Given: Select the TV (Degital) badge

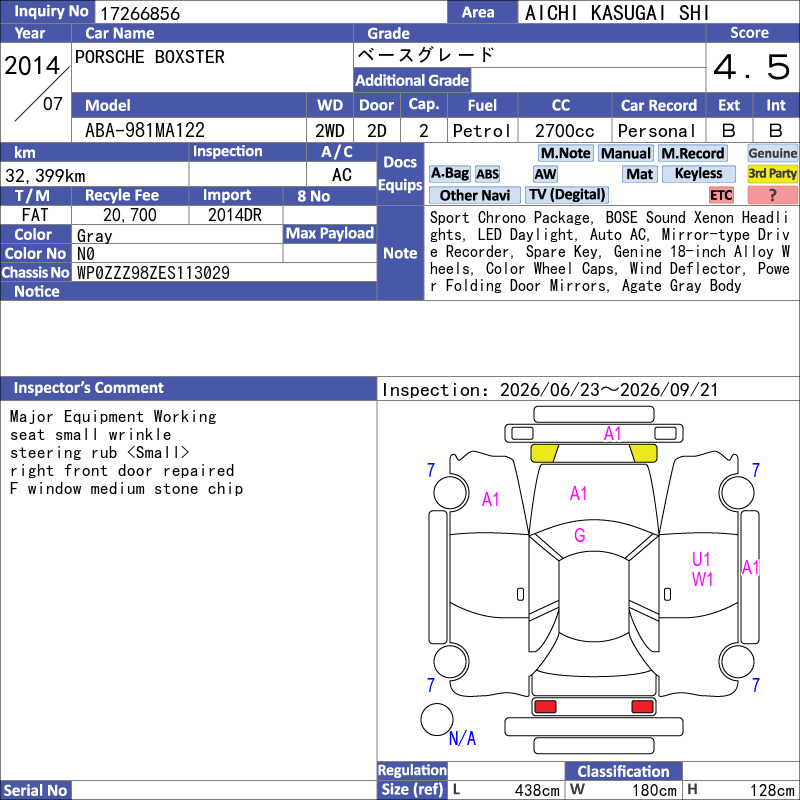Looking at the screenshot, I should coord(567,195).
